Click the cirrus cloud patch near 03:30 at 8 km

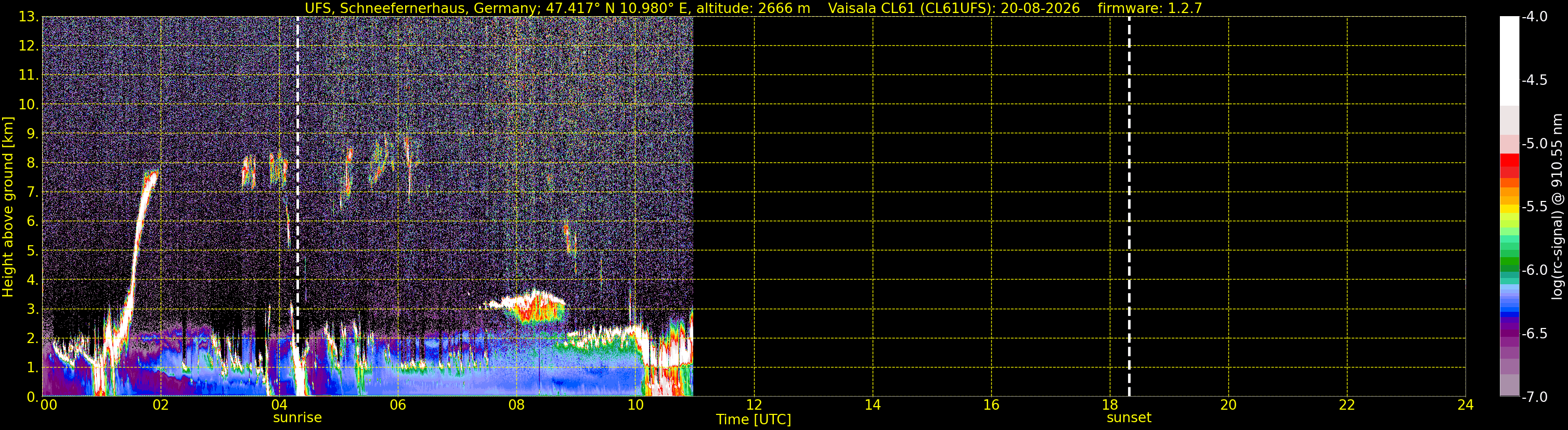249,172
